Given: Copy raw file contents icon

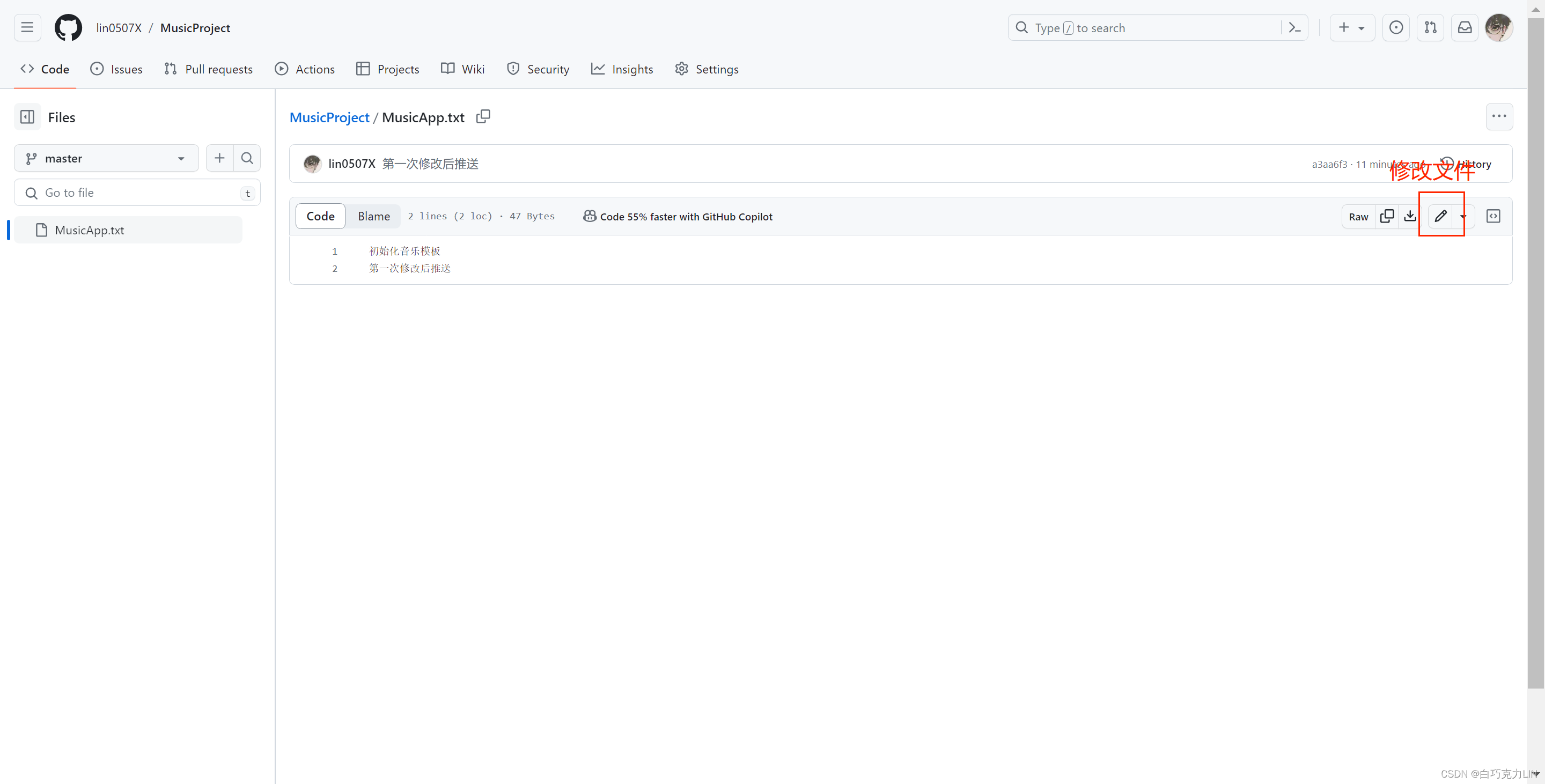Looking at the screenshot, I should pos(1387,217).
